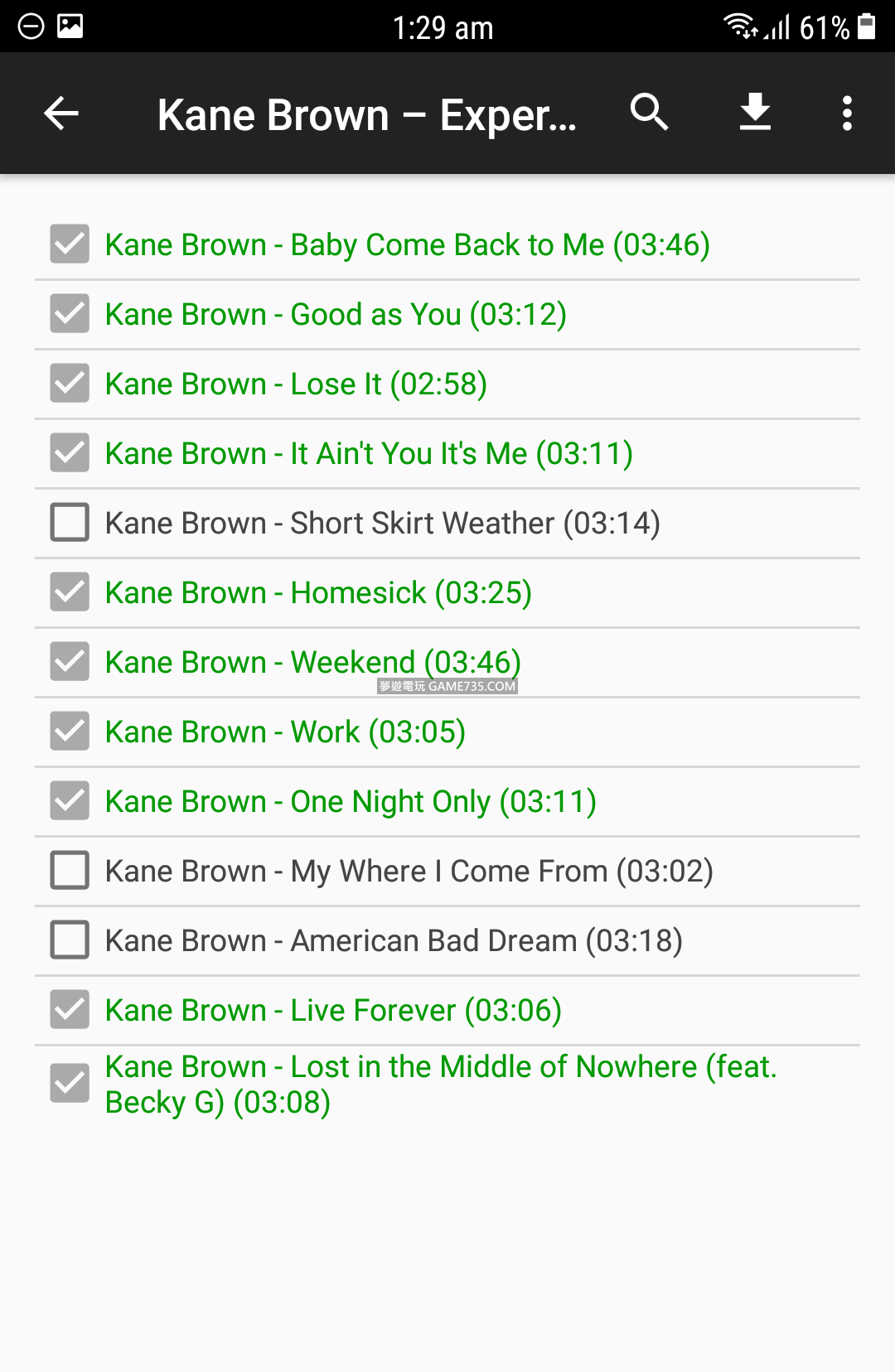Check the Short Skirt Weather checkbox

(x=70, y=523)
